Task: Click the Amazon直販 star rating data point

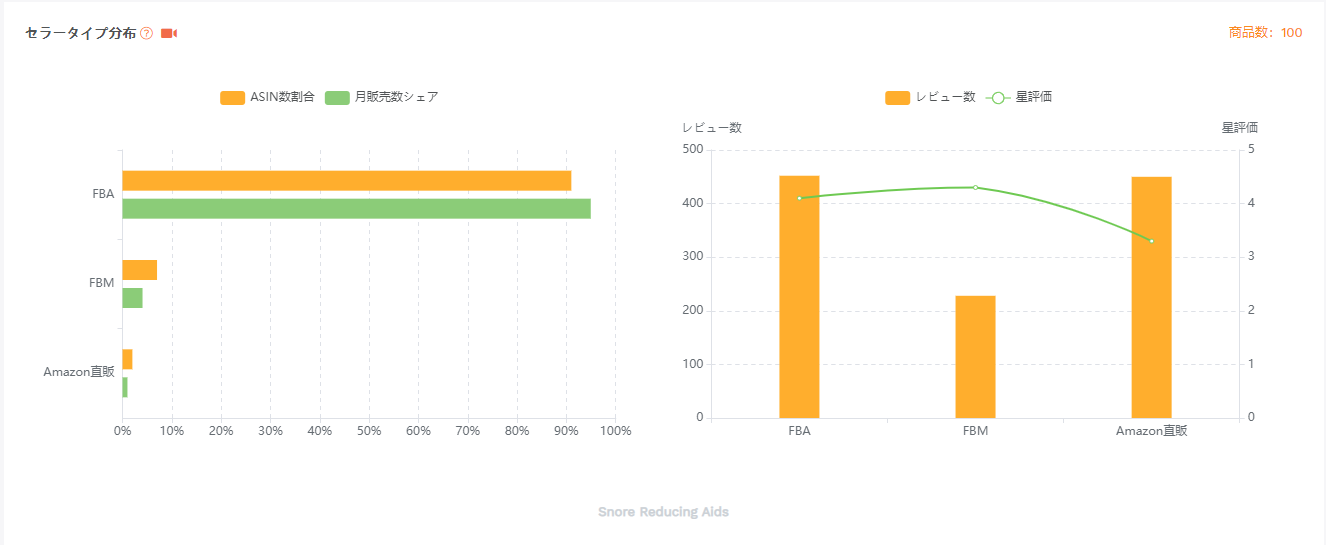Action: (1151, 241)
